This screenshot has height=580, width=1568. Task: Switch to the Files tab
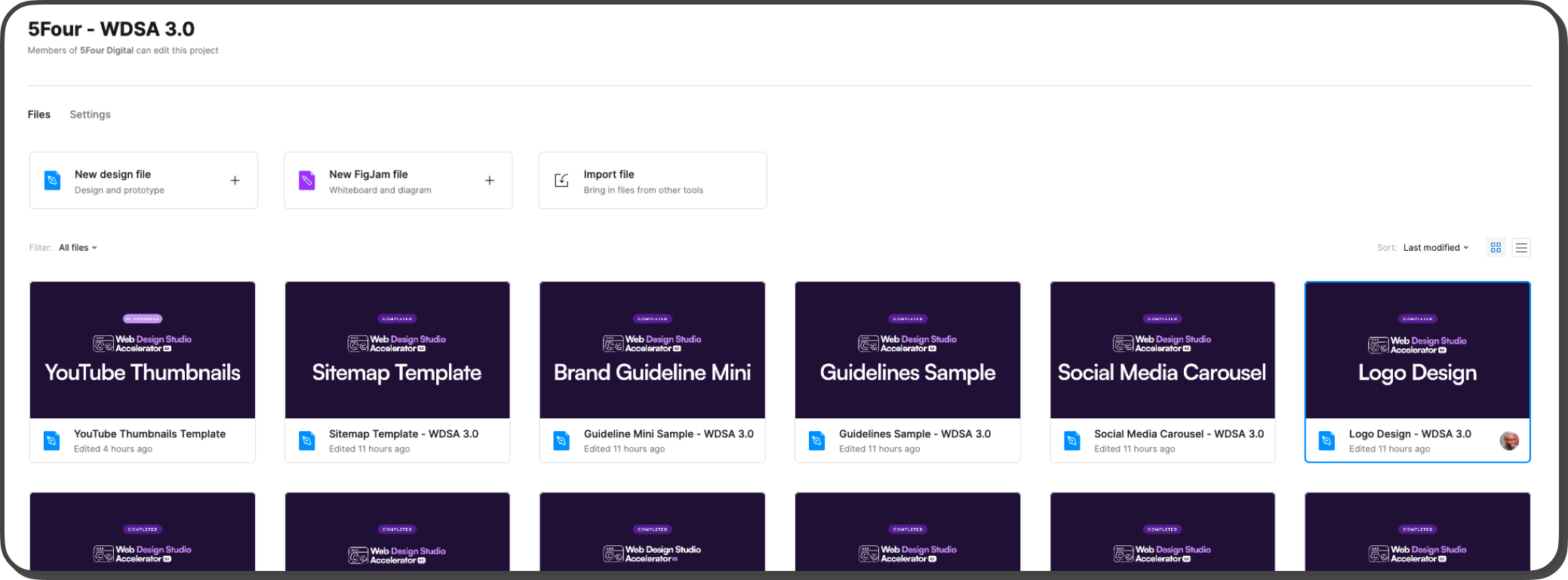coord(39,115)
